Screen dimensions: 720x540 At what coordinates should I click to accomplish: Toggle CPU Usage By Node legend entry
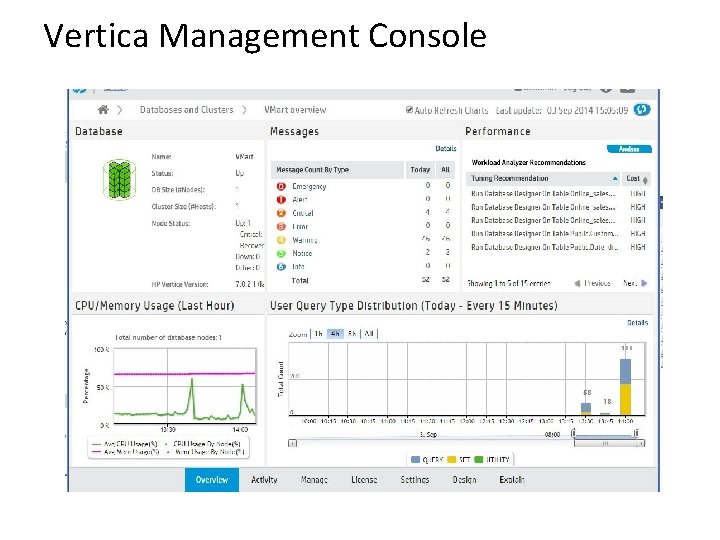[203, 444]
